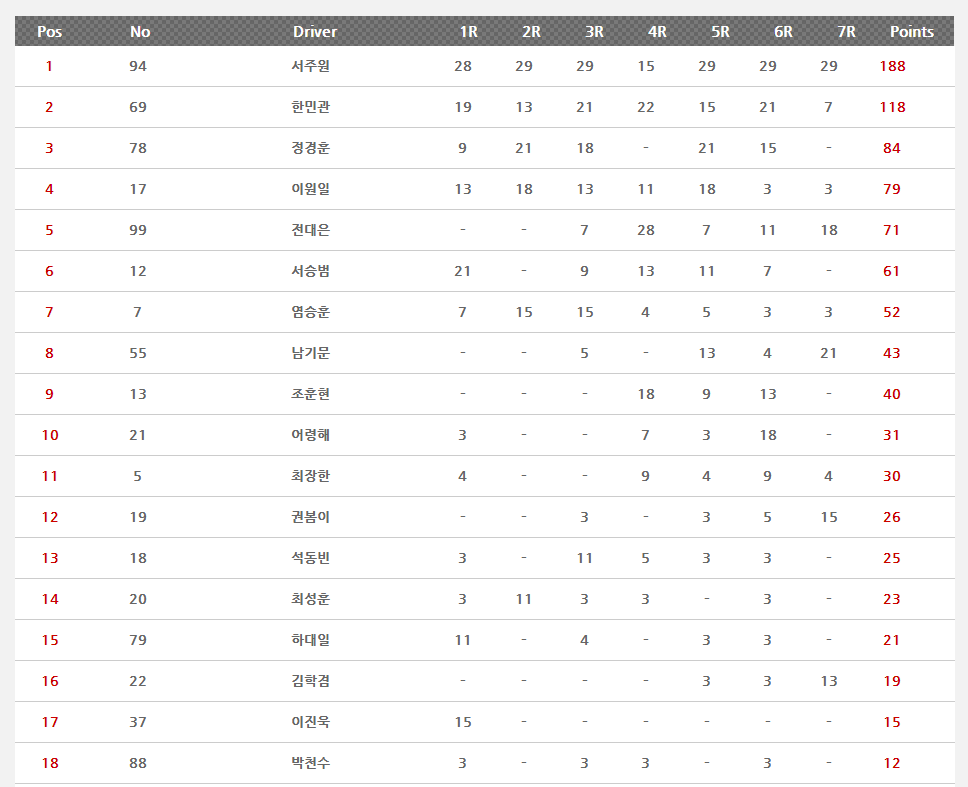Image resolution: width=968 pixels, height=787 pixels.
Task: Click car number 99
Action: pyautogui.click(x=138, y=230)
